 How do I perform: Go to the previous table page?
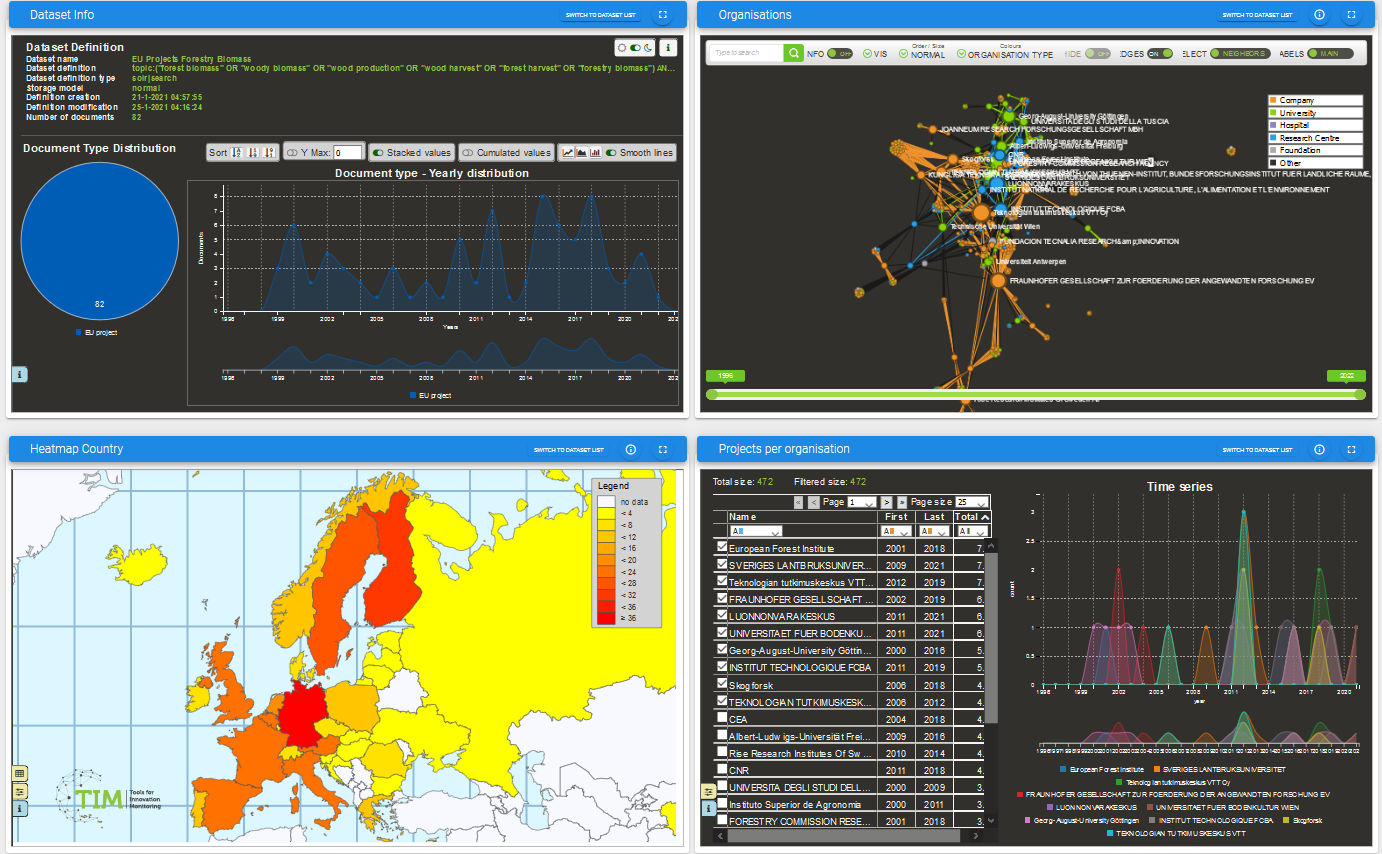tap(813, 501)
